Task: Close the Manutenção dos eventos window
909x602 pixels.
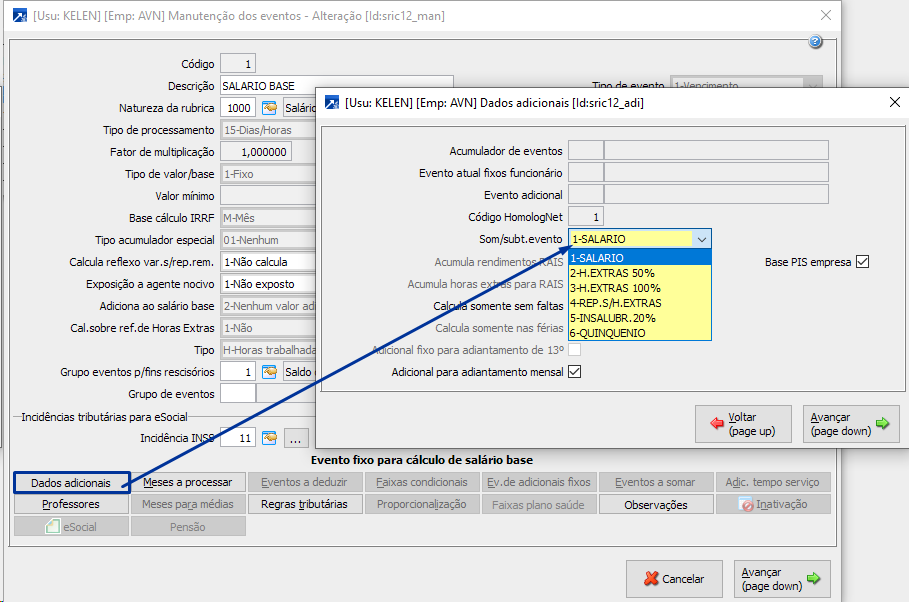Action: click(x=826, y=16)
